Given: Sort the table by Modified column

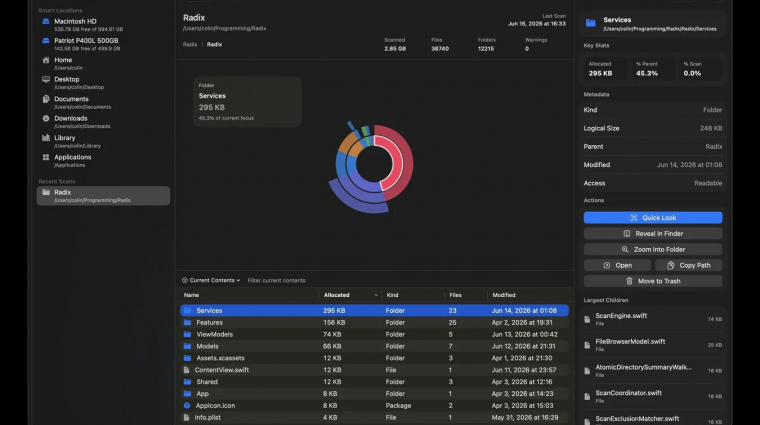Looking at the screenshot, I should point(504,295).
